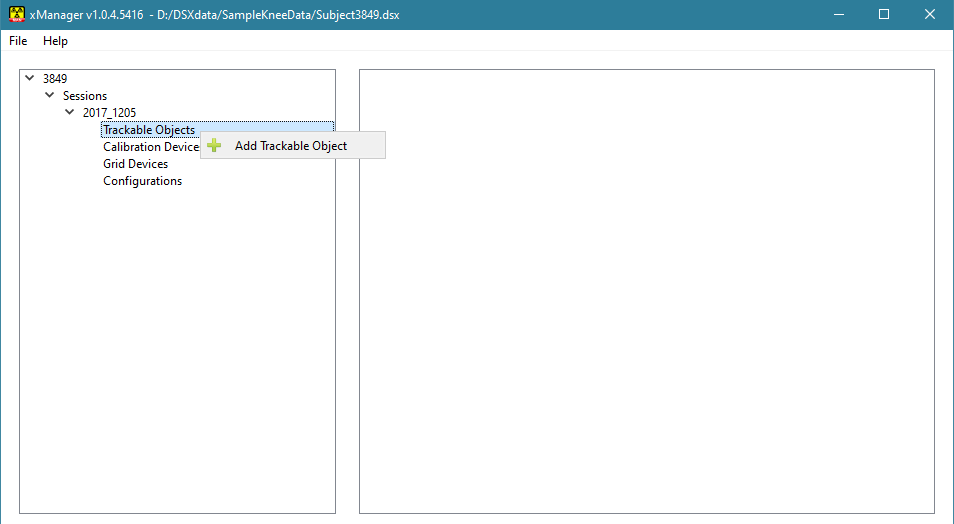Click the empty right details panel
Image resolution: width=954 pixels, height=524 pixels.
pos(646,300)
